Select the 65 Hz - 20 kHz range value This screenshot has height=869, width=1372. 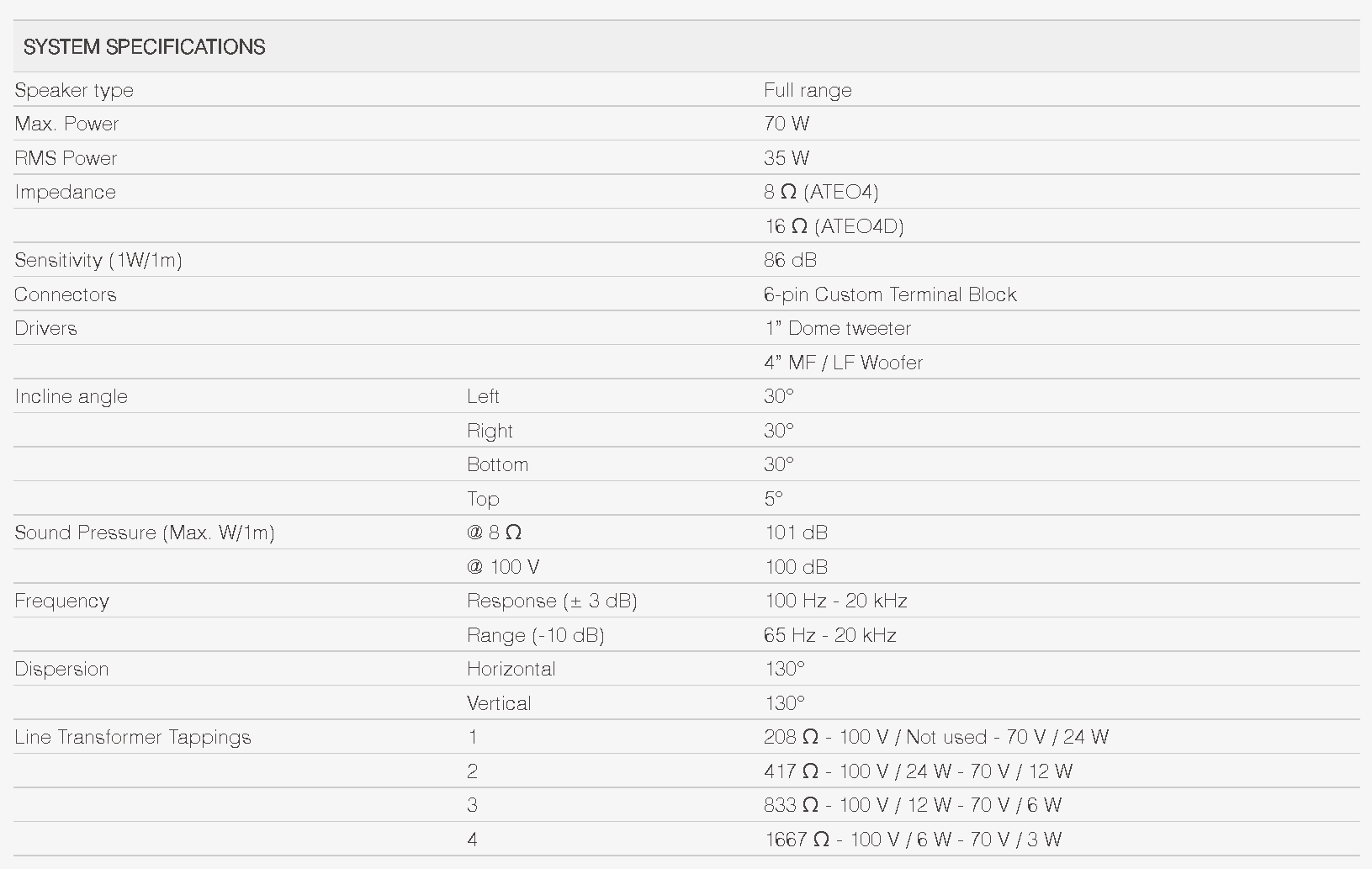tap(829, 635)
